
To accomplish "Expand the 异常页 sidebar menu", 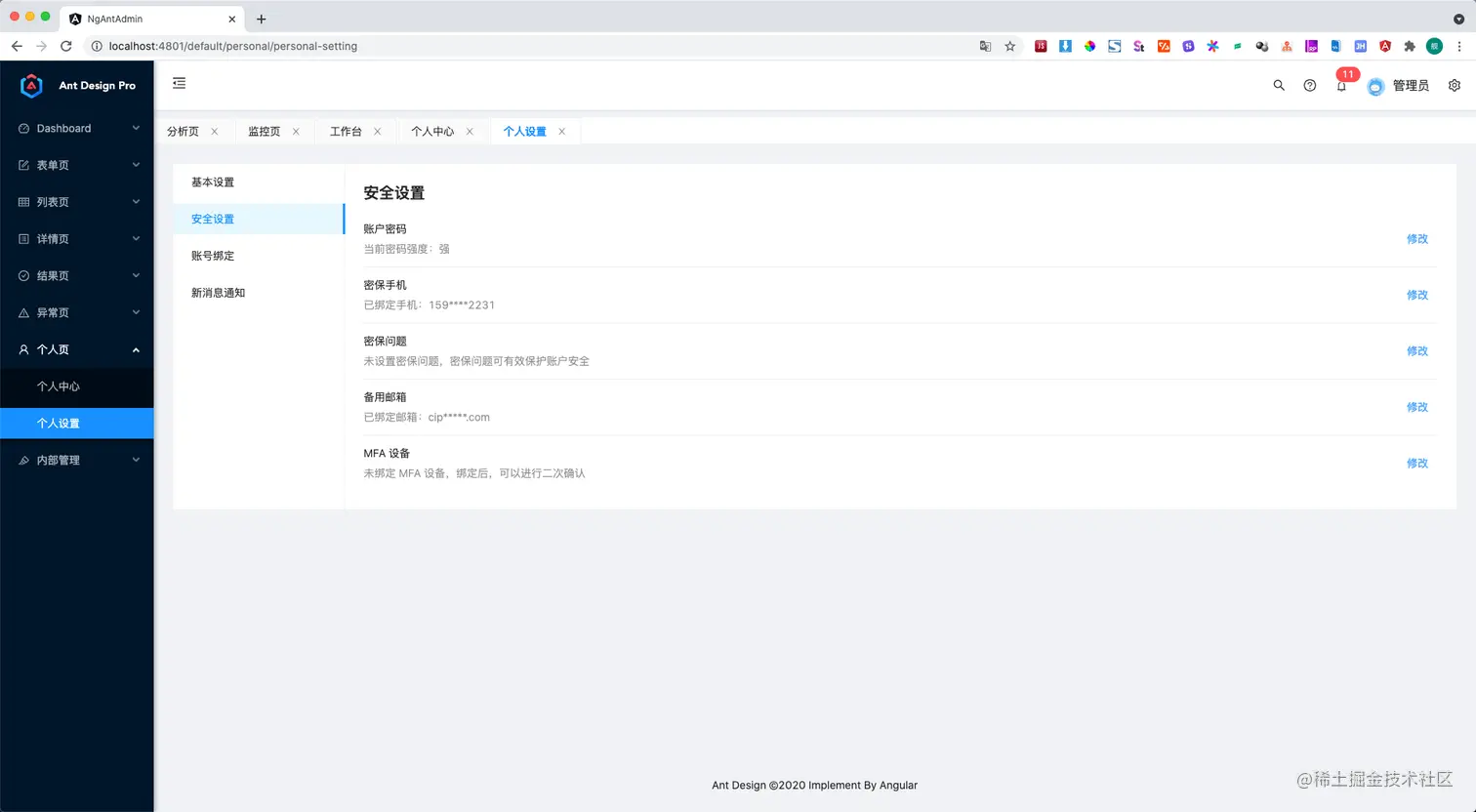I will pyautogui.click(x=77, y=313).
